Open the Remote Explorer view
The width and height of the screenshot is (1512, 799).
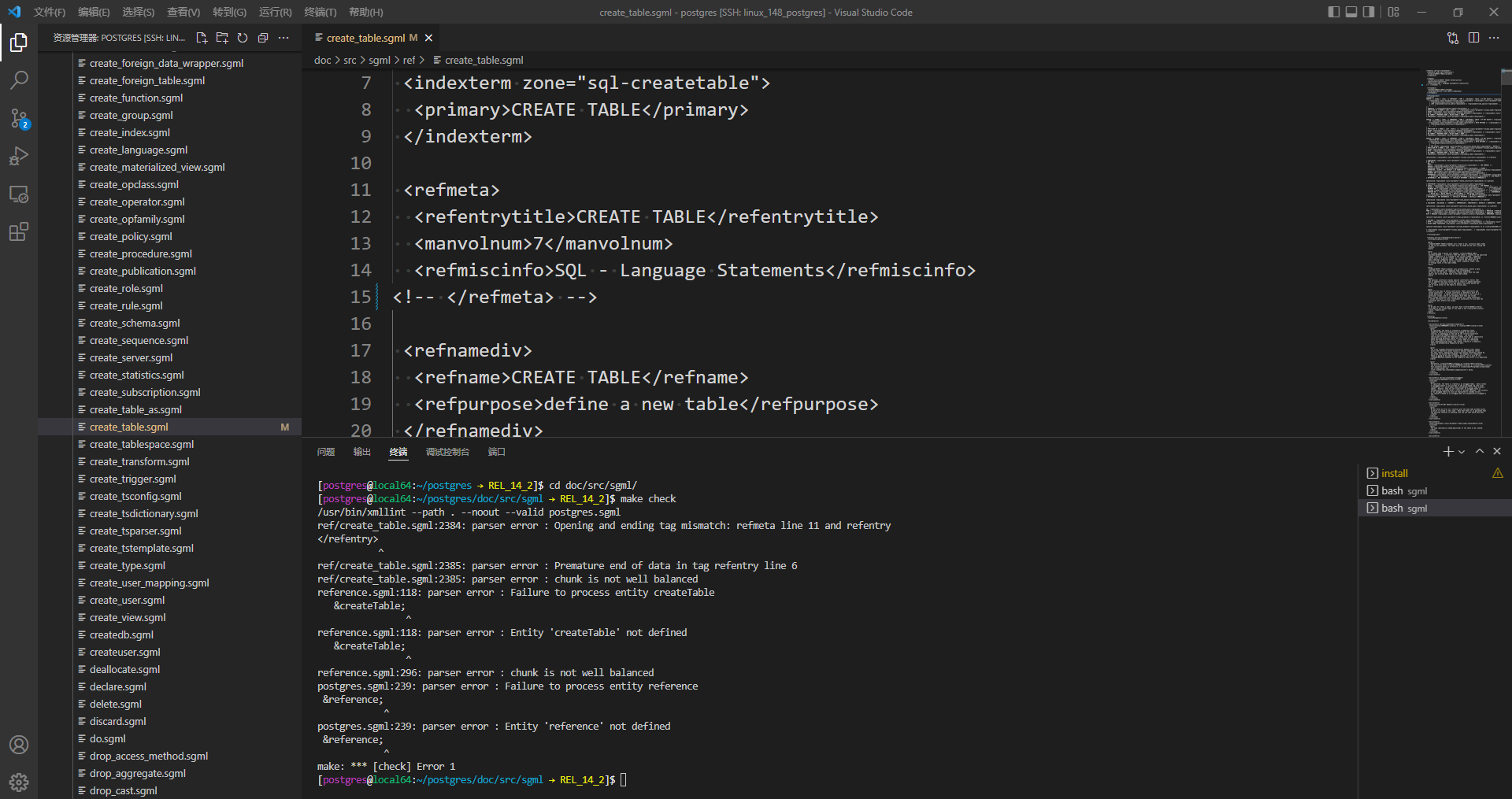pos(19,194)
